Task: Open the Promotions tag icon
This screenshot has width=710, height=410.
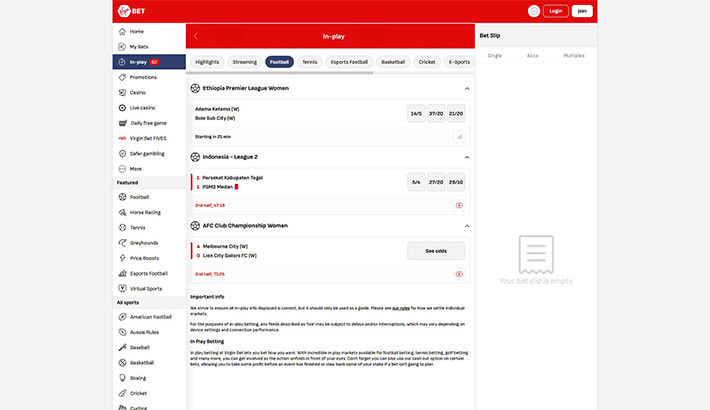Action: (x=122, y=77)
